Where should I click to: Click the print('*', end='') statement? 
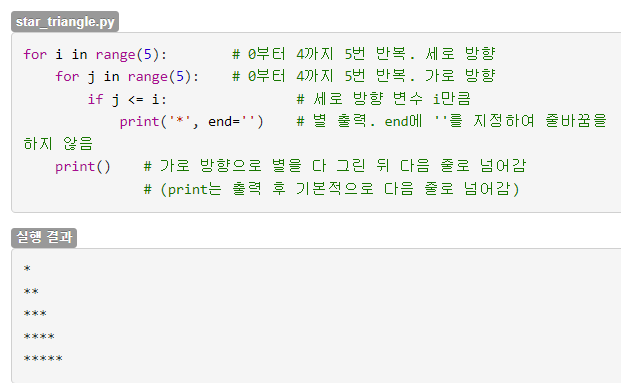click(191, 121)
